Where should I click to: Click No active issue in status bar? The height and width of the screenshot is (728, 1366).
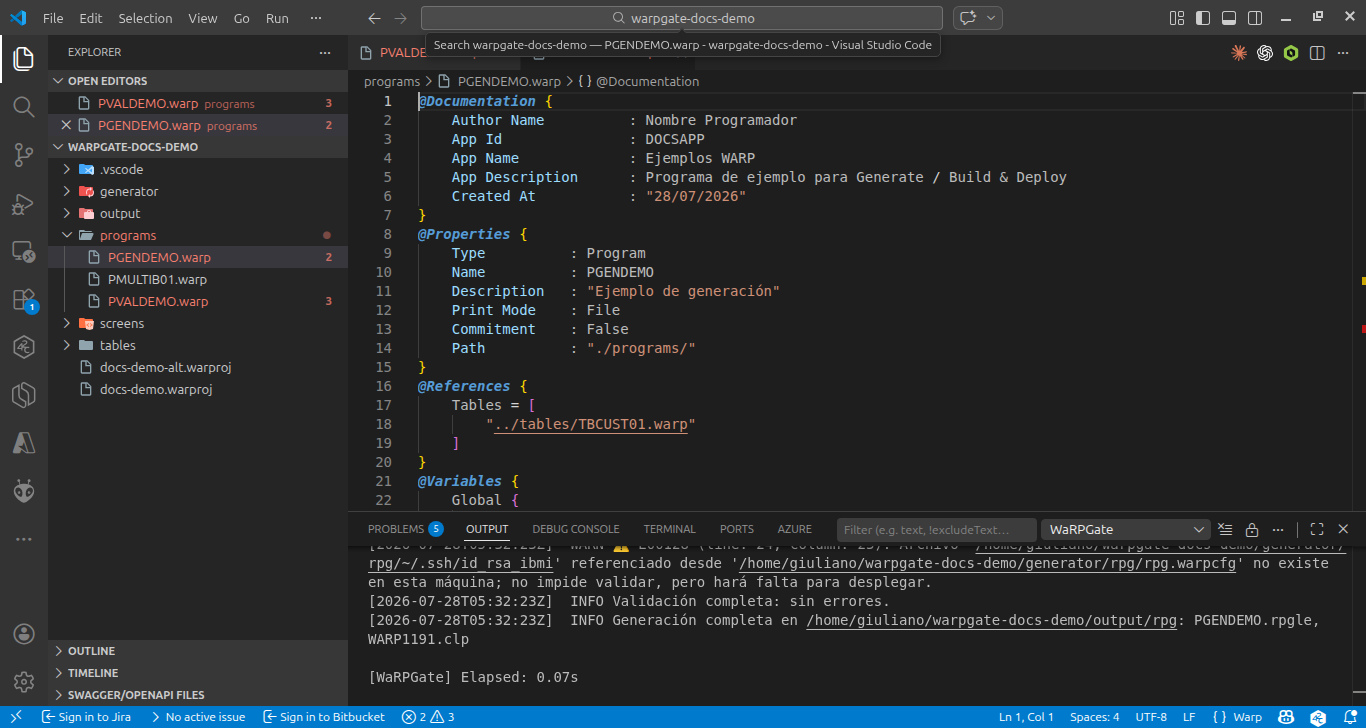(x=197, y=717)
